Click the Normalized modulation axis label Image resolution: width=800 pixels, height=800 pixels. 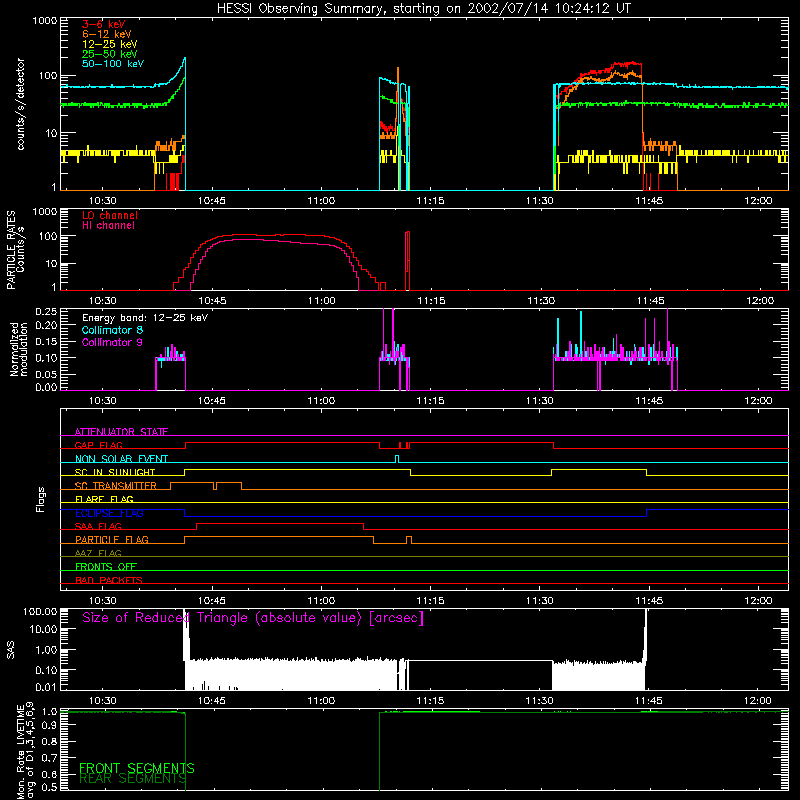18,349
